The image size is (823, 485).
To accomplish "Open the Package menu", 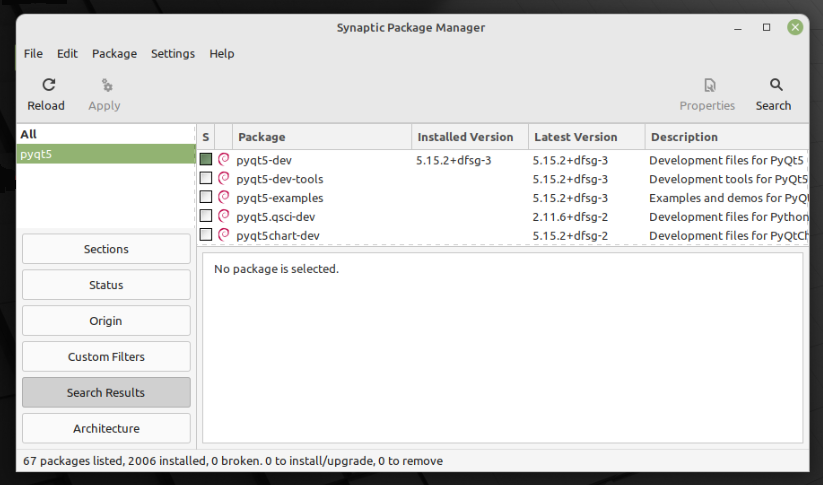I will click(x=114, y=54).
